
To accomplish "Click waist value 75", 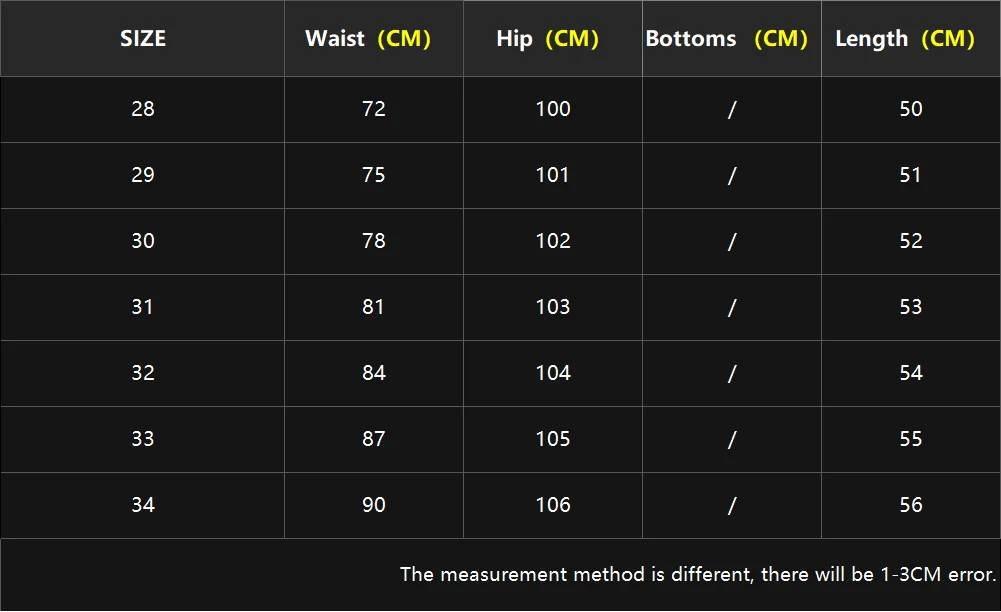I will 373,175.
